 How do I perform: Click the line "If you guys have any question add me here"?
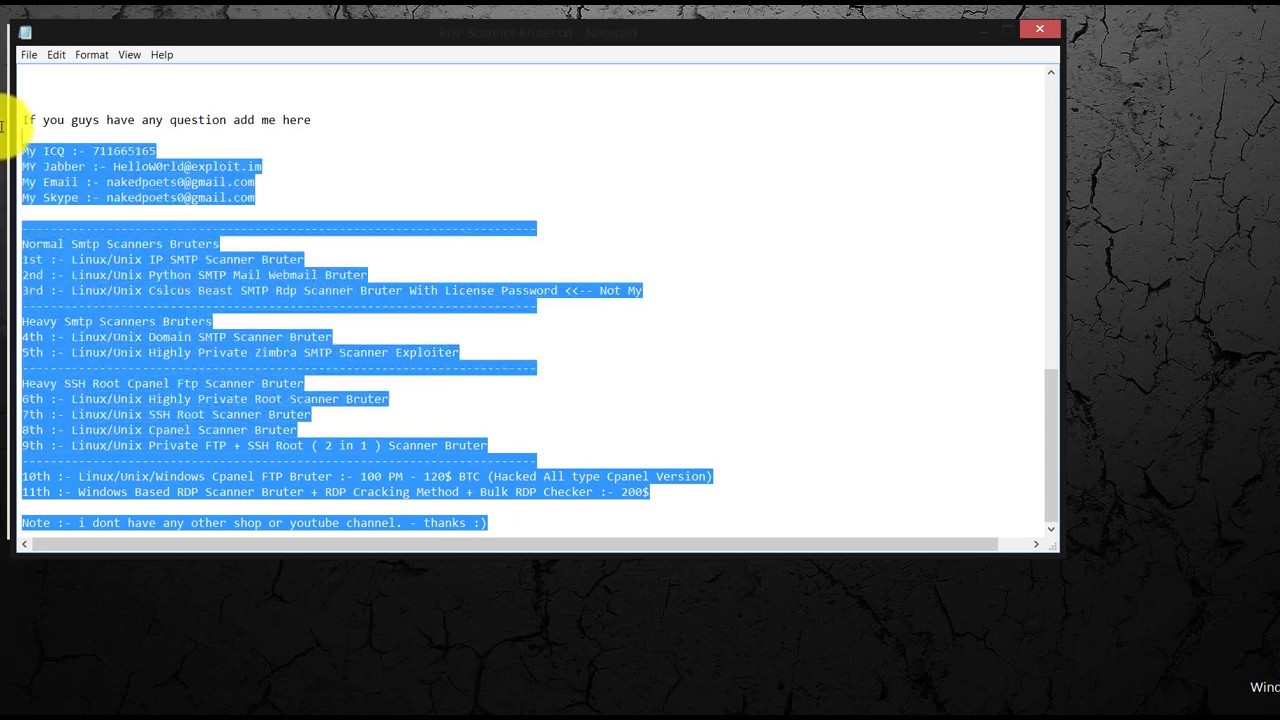(x=166, y=120)
